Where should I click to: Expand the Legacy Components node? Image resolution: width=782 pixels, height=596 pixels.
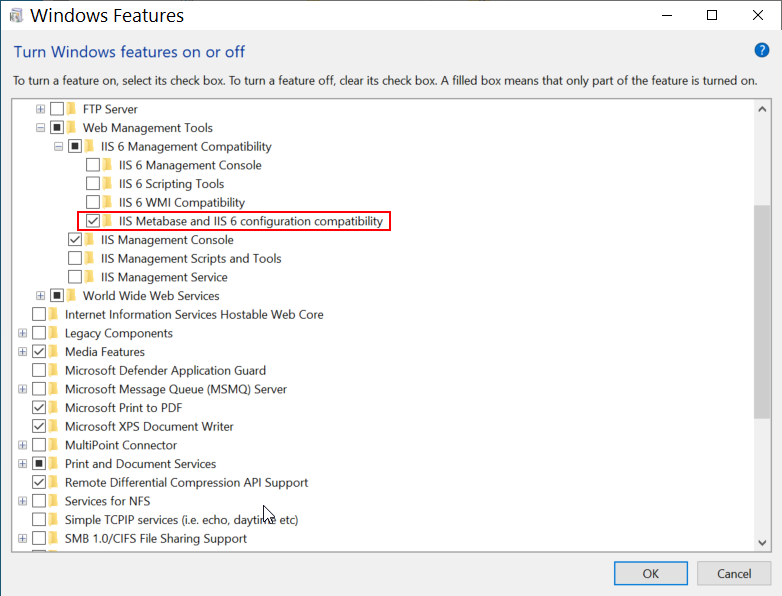tap(22, 333)
